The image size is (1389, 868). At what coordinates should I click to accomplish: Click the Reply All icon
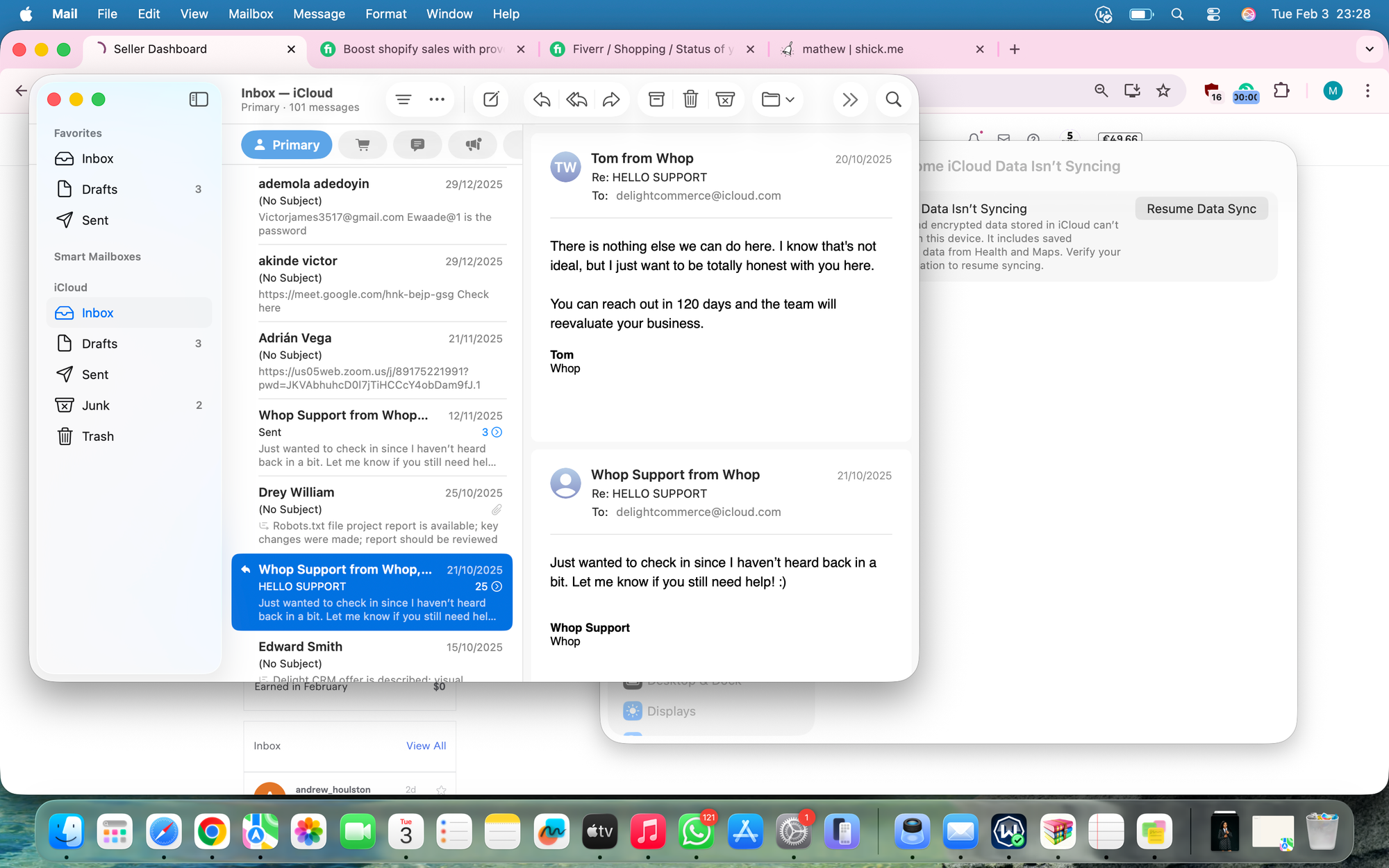576,99
